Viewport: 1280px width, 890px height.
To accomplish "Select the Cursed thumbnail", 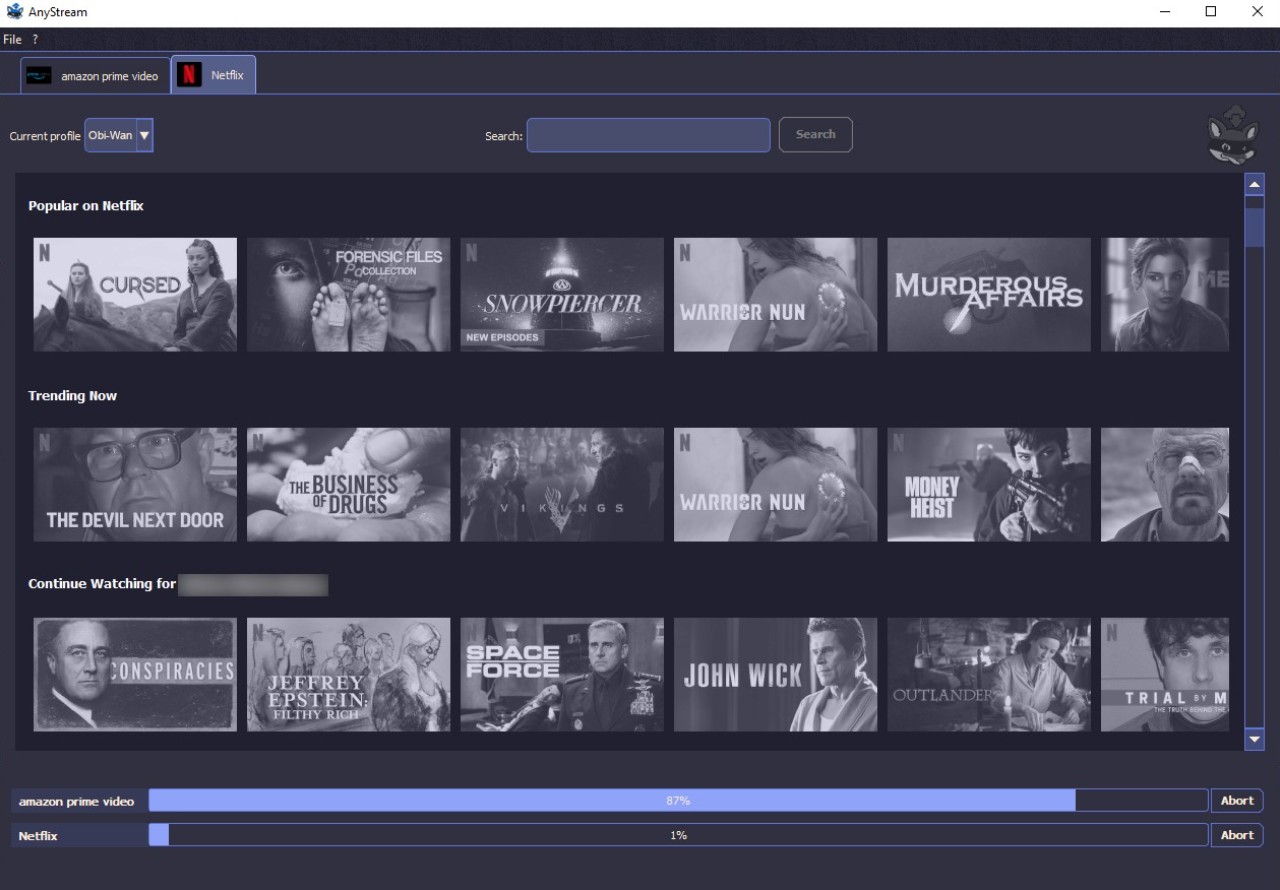I will tap(135, 295).
